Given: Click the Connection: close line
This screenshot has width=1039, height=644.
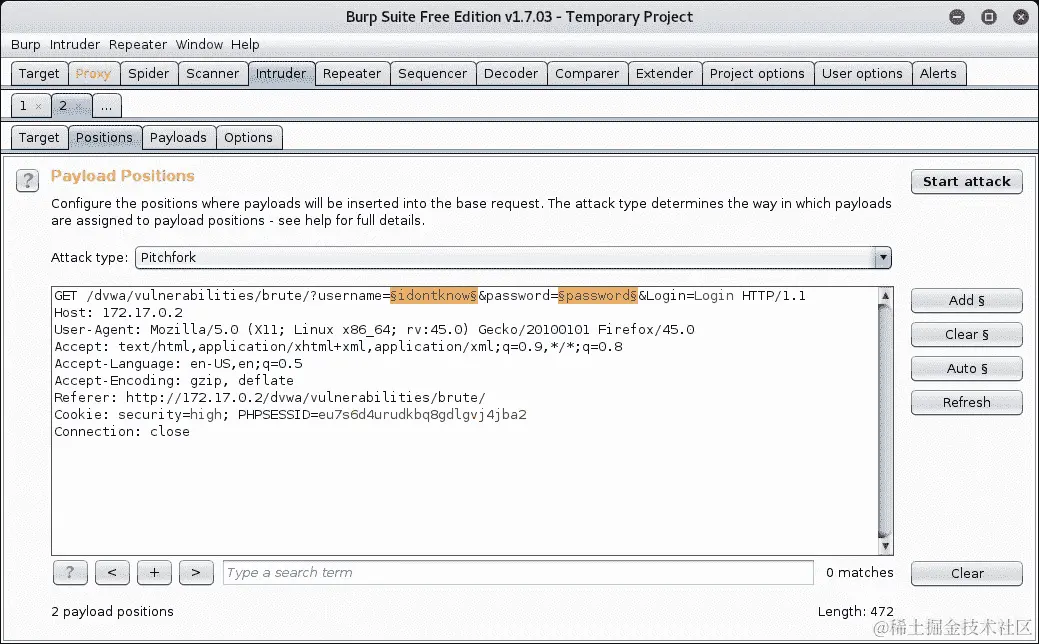Looking at the screenshot, I should click(122, 432).
